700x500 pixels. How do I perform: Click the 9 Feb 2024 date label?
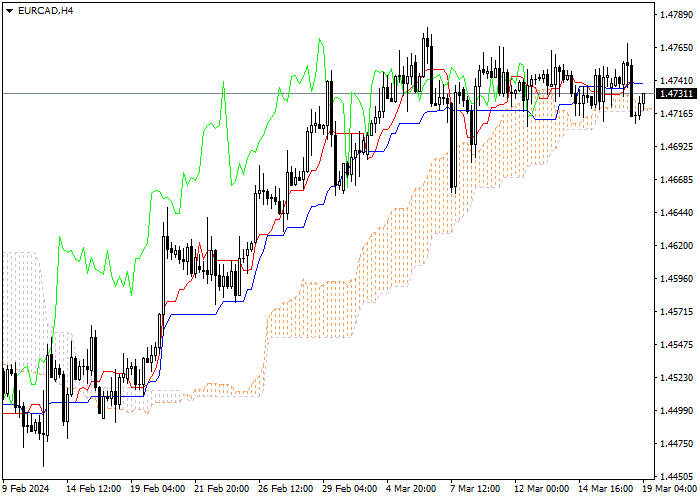[26, 489]
